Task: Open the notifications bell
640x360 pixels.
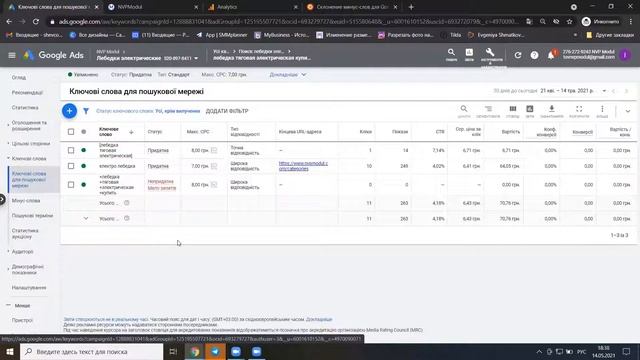Action: click(x=551, y=55)
